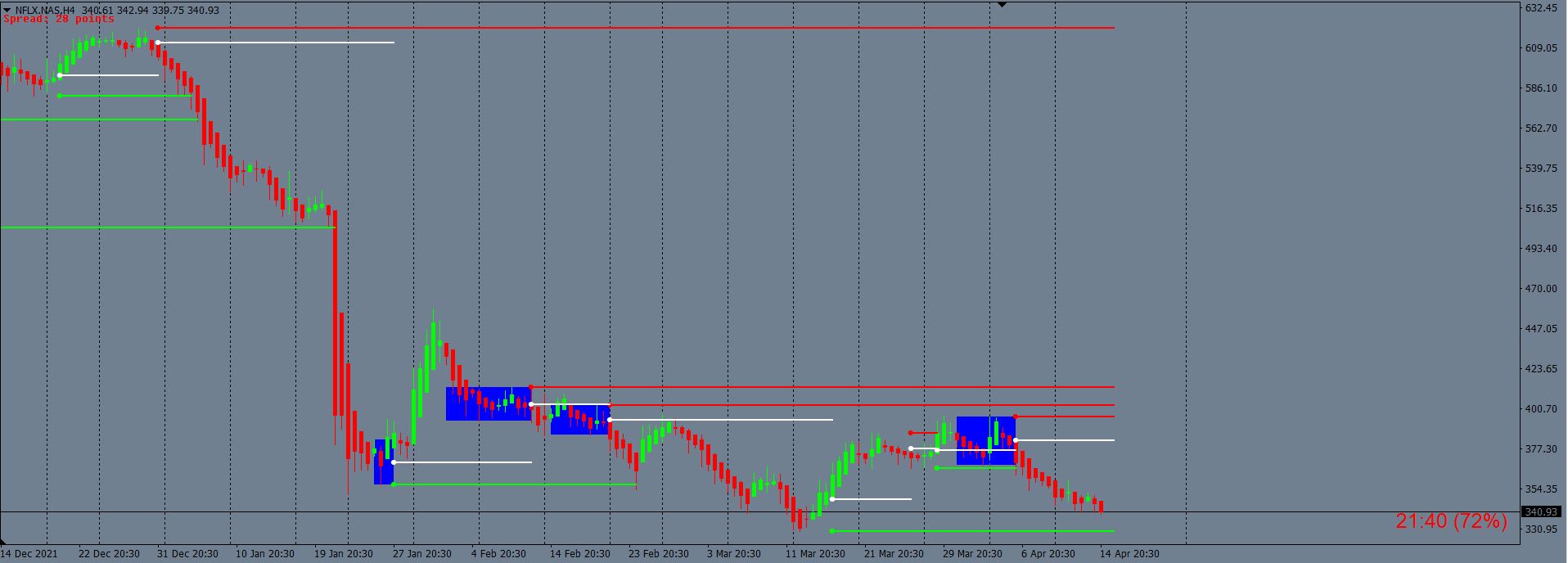Click the 586.10 price scale label

coord(1541,88)
